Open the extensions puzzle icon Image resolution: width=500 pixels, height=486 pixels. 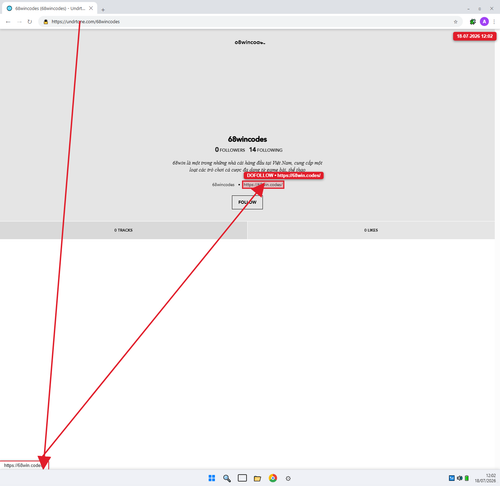click(x=472, y=22)
